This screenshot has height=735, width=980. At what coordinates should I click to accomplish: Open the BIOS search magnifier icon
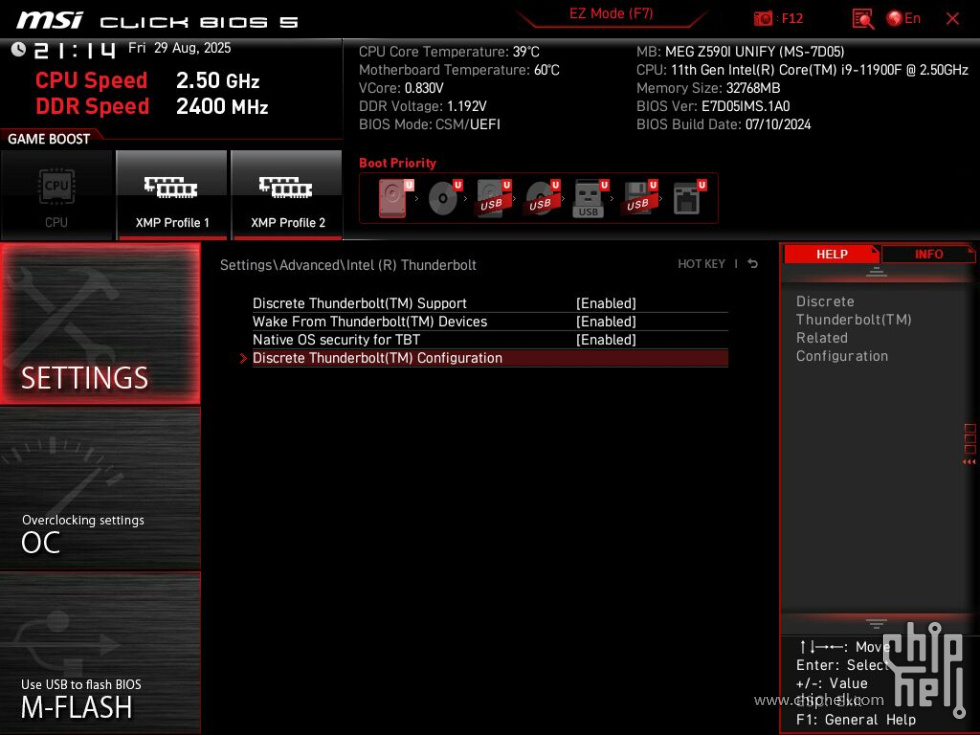point(863,19)
